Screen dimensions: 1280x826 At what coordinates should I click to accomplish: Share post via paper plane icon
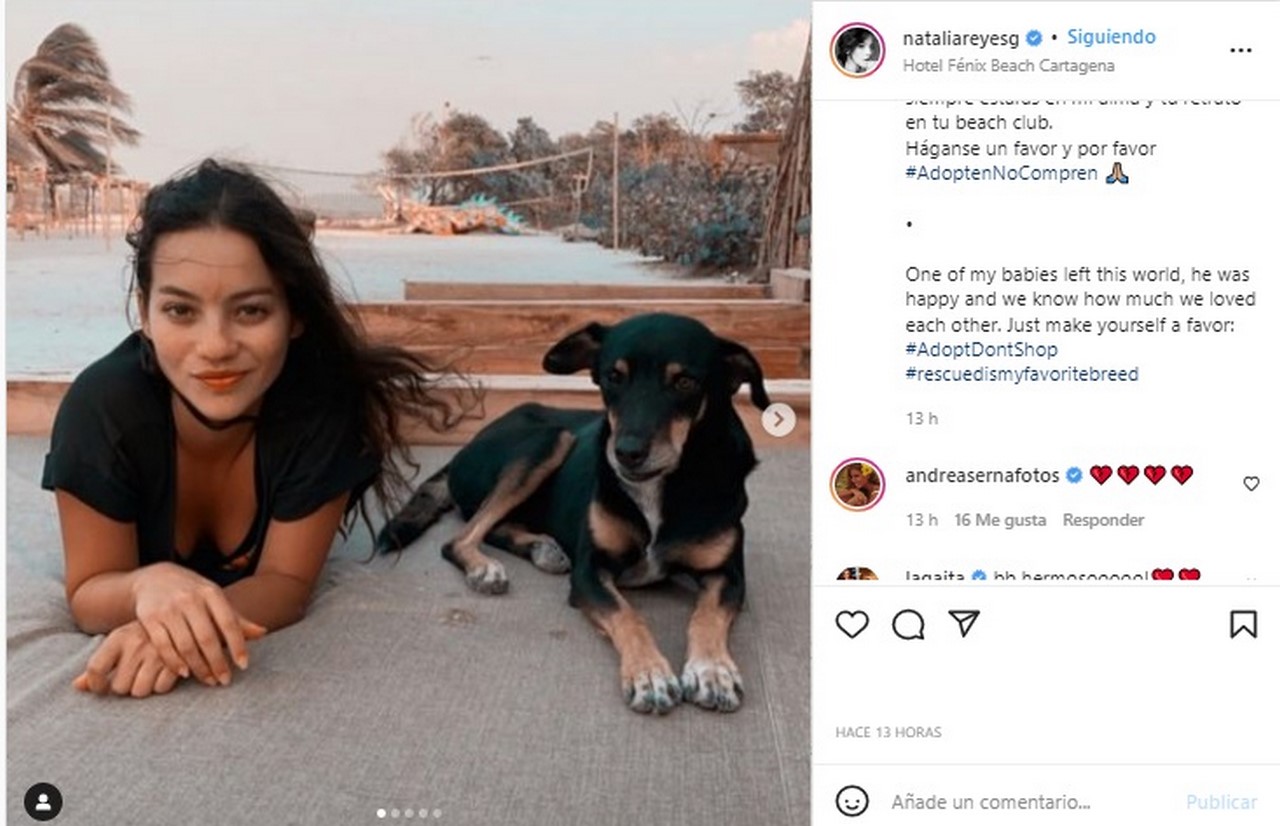pyautogui.click(x=963, y=625)
